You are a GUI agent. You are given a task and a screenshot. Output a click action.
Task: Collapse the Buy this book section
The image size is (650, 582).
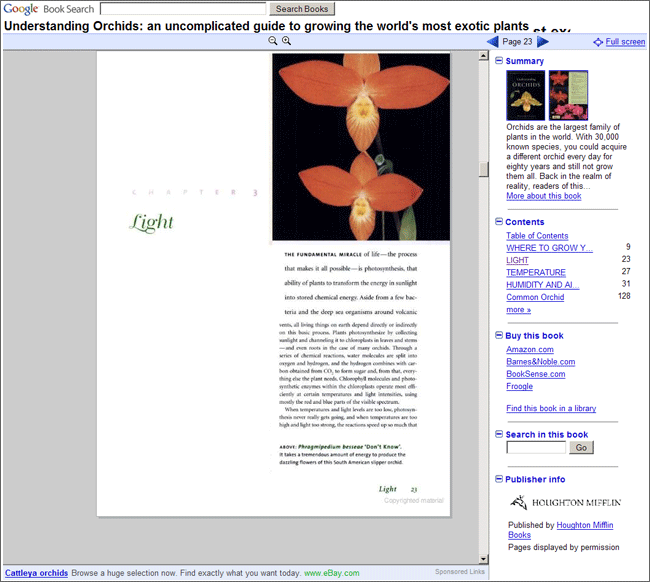pos(499,336)
